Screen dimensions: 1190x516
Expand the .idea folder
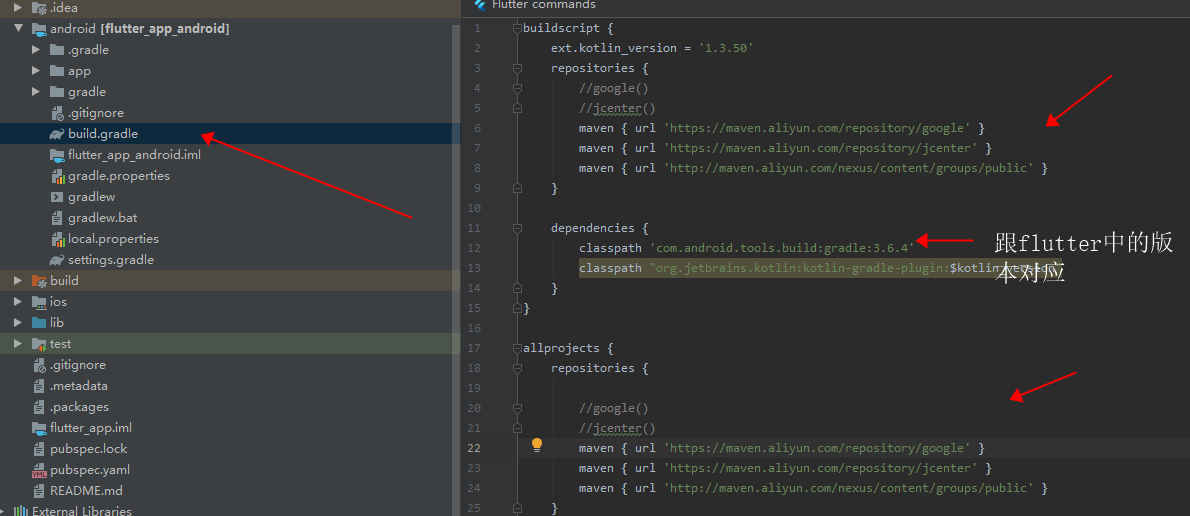(18, 8)
